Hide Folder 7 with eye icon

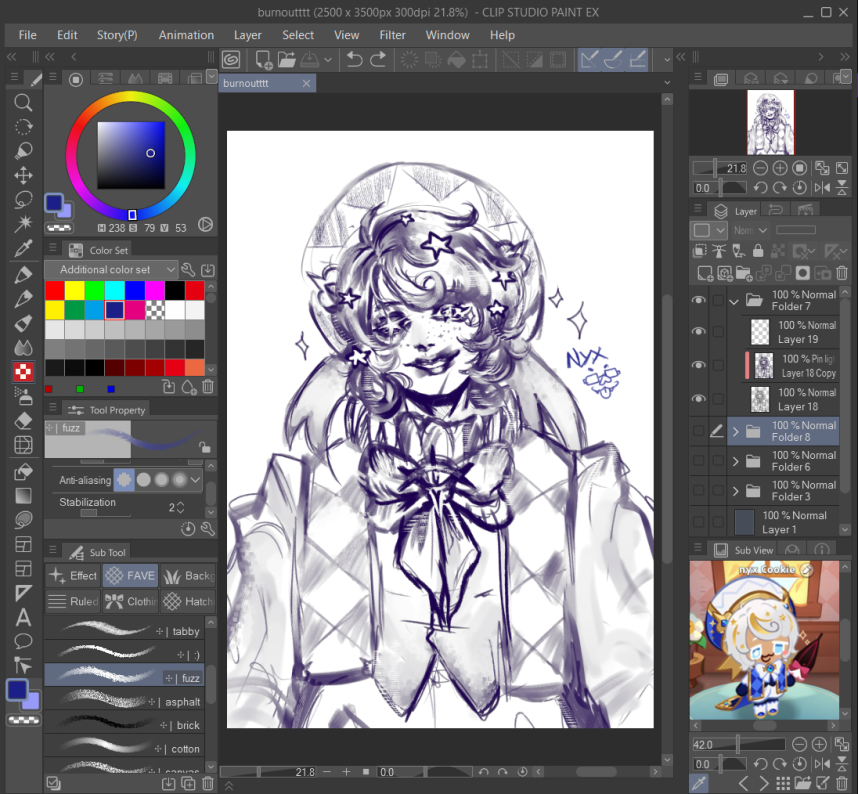tap(699, 300)
